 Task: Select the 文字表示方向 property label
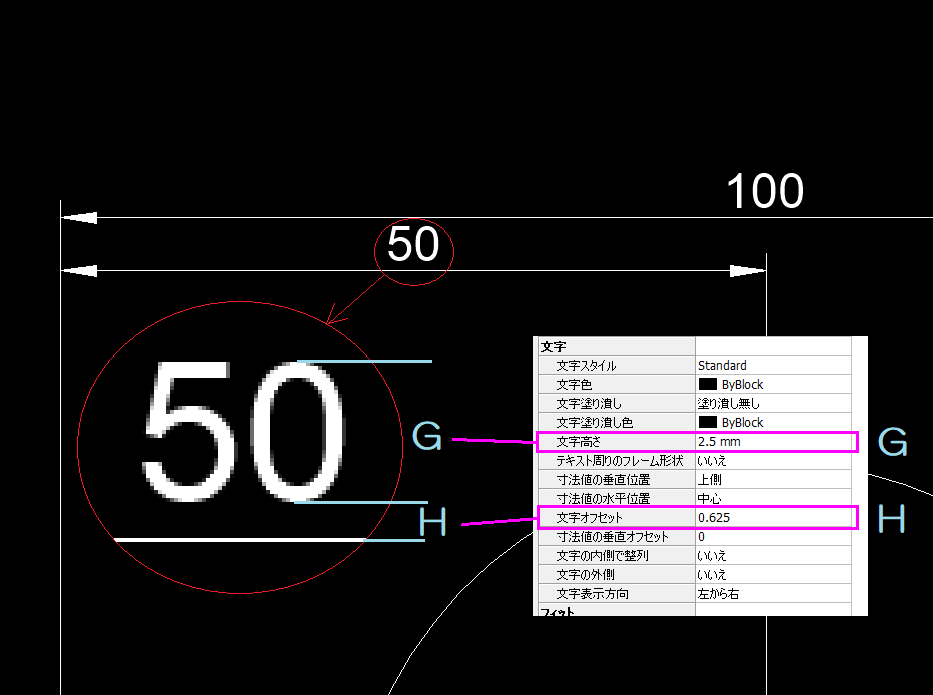[x=592, y=594]
